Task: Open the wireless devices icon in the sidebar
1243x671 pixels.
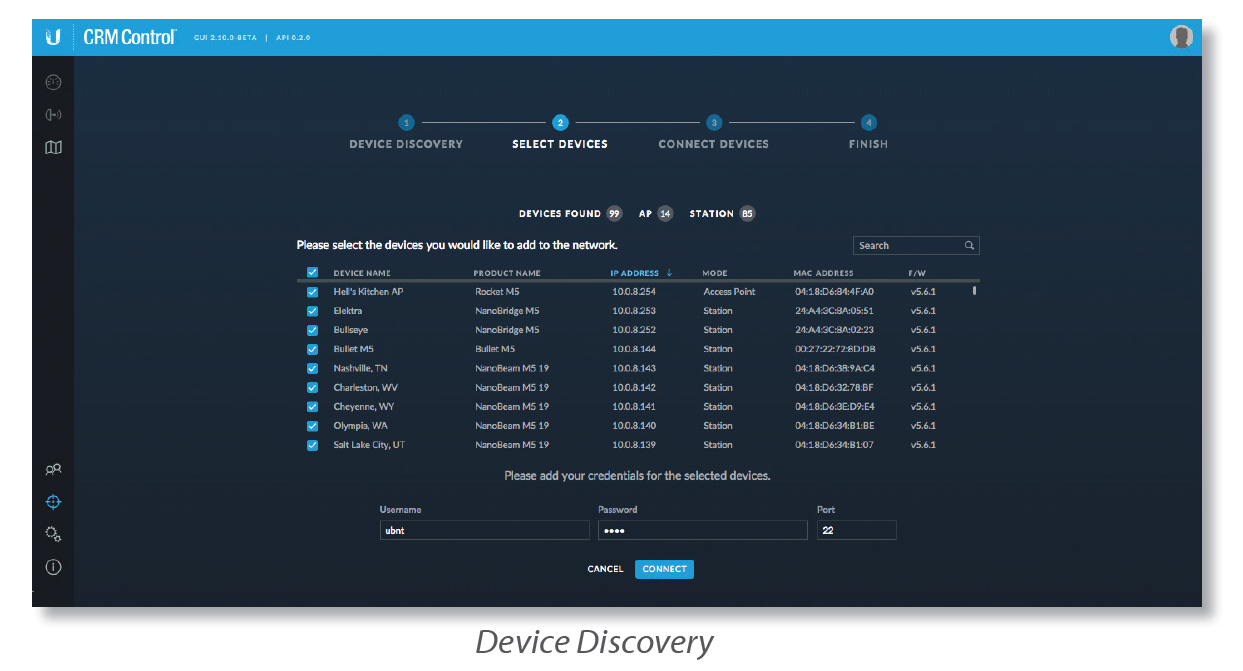Action: (54, 115)
